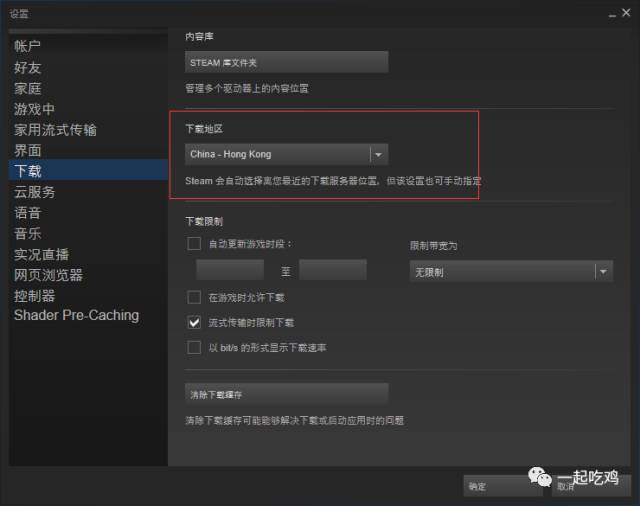Click the auto-update end time field
The image size is (640, 506).
[x=333, y=270]
